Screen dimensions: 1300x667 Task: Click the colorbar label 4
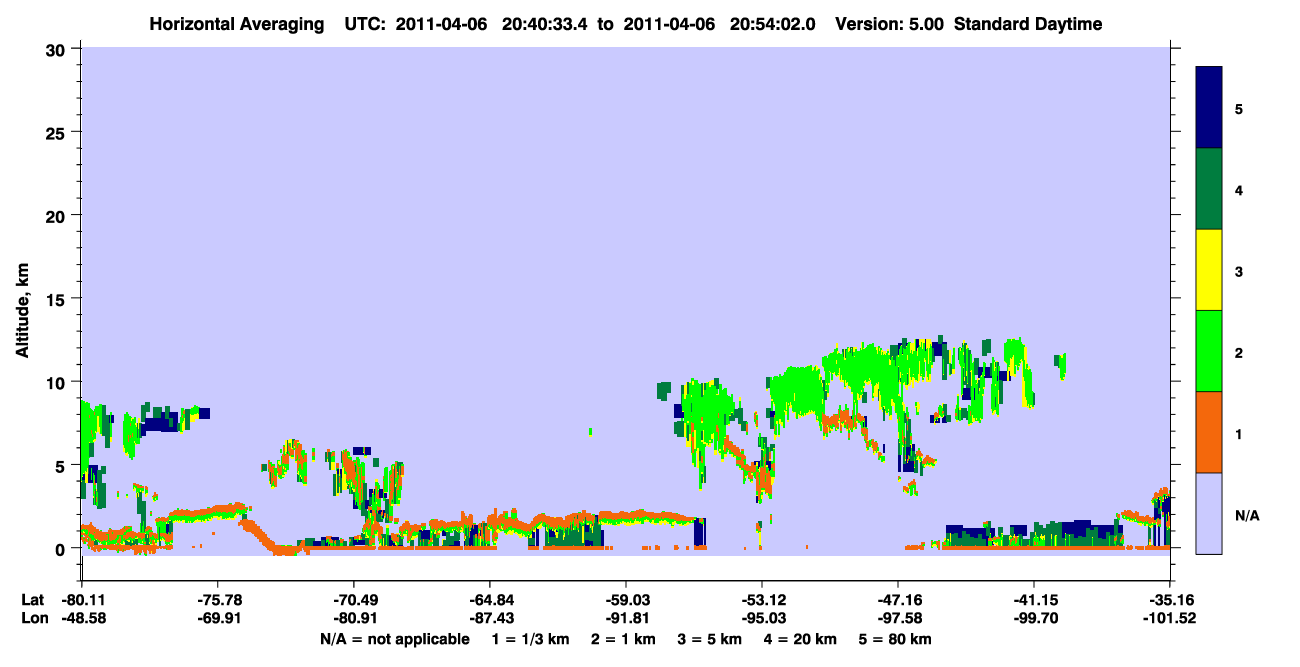click(1239, 190)
